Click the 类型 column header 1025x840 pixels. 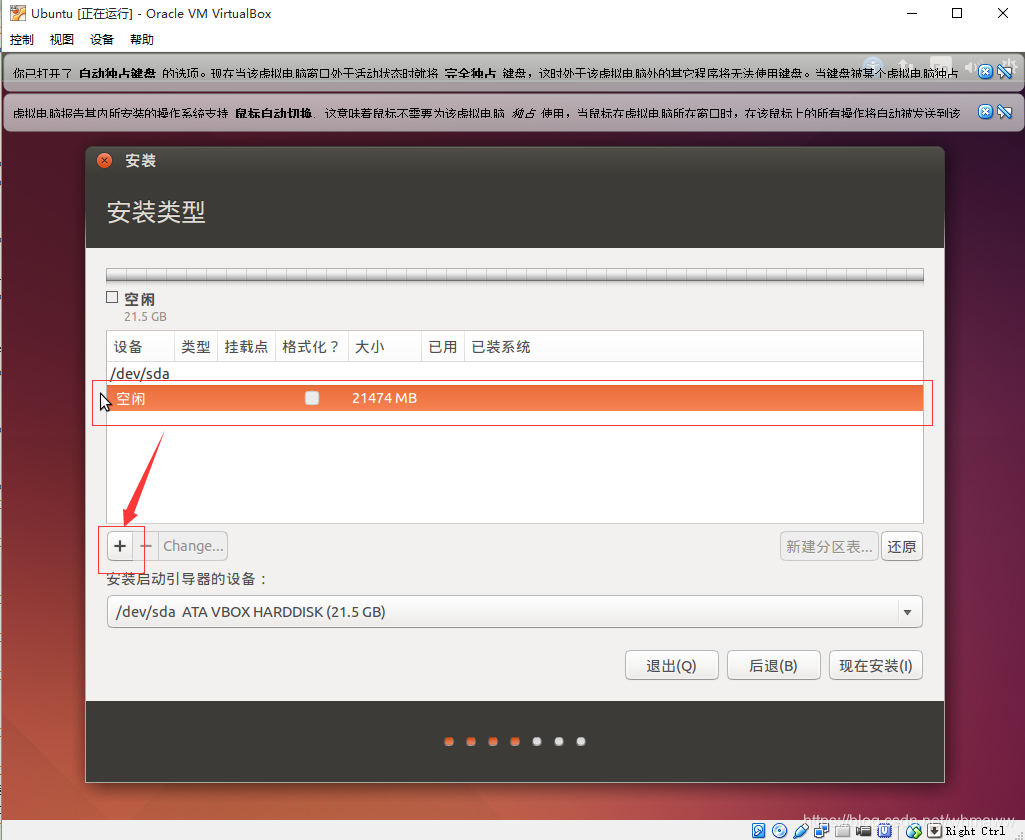click(x=195, y=346)
